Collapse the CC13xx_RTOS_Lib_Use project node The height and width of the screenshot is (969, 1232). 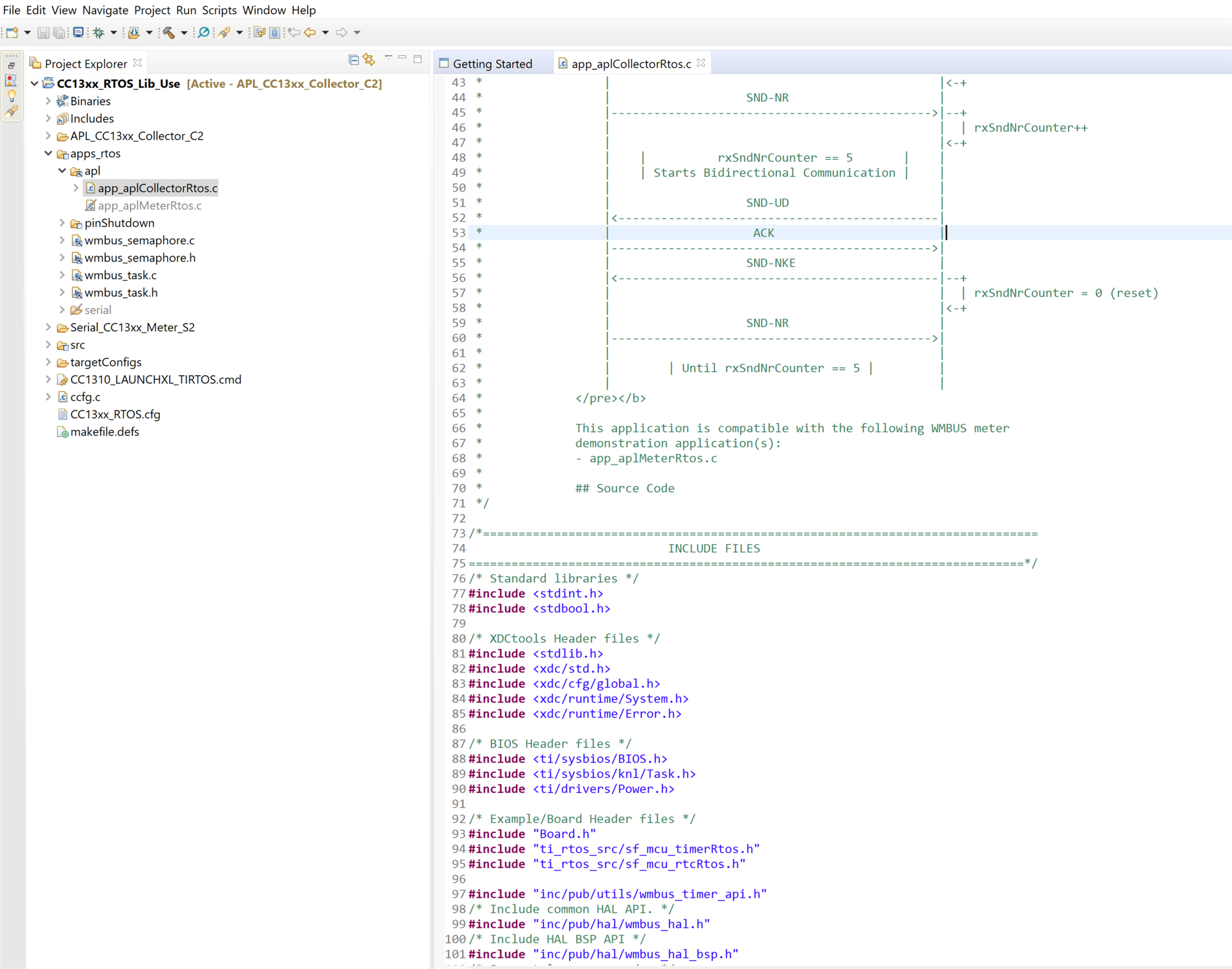35,84
